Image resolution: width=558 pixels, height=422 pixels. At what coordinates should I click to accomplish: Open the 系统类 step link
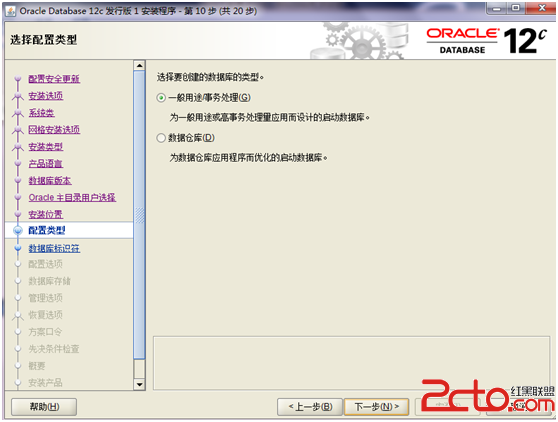click(41, 113)
